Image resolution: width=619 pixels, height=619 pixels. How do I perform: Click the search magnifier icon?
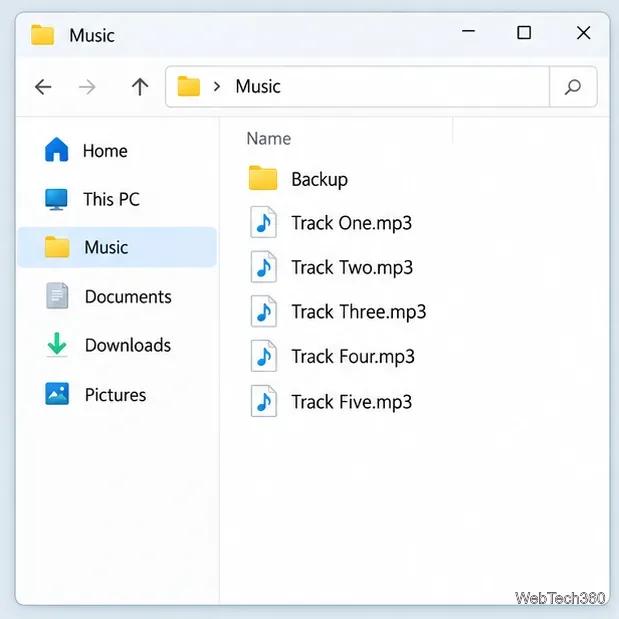(x=572, y=87)
